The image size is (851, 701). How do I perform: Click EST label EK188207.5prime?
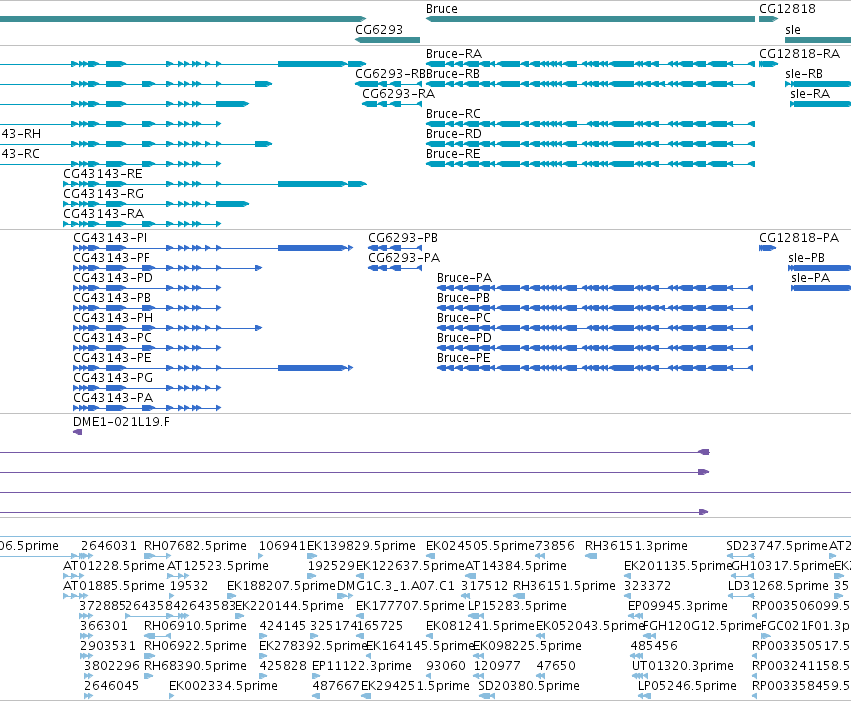click(282, 587)
